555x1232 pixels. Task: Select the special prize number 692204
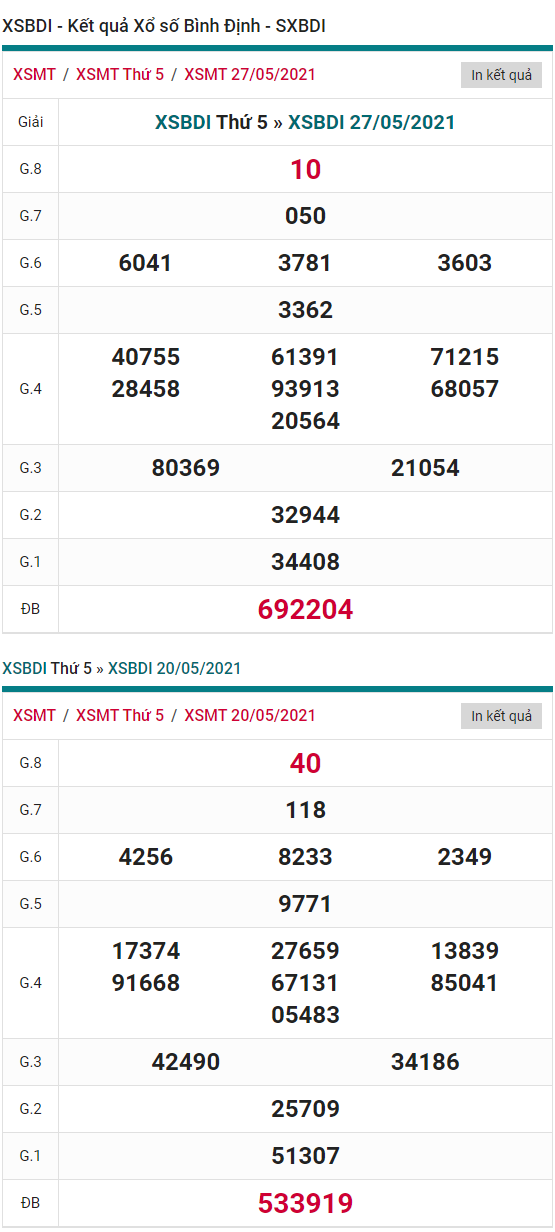click(x=305, y=609)
